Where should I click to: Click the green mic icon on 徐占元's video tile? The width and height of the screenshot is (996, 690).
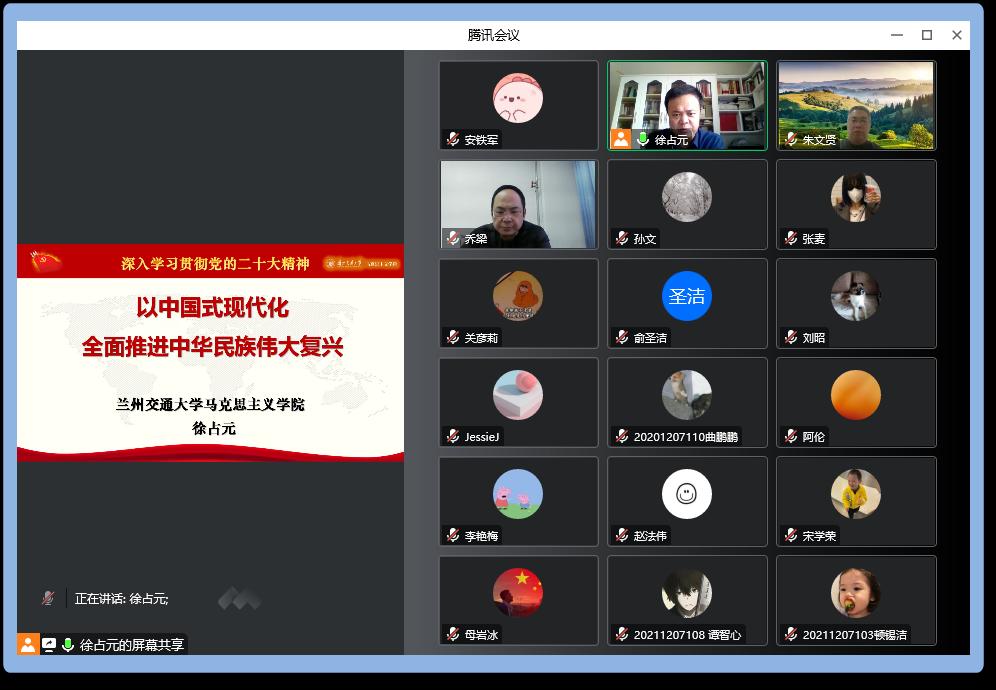(643, 140)
